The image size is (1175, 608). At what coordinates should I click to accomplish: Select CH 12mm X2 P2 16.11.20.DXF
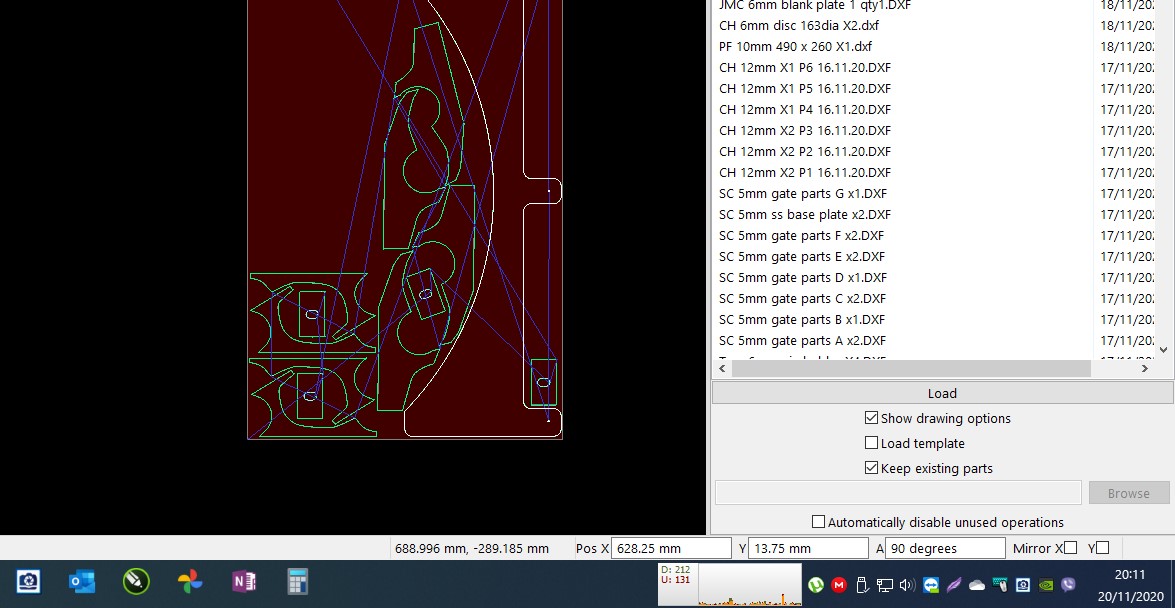pyautogui.click(x=805, y=151)
